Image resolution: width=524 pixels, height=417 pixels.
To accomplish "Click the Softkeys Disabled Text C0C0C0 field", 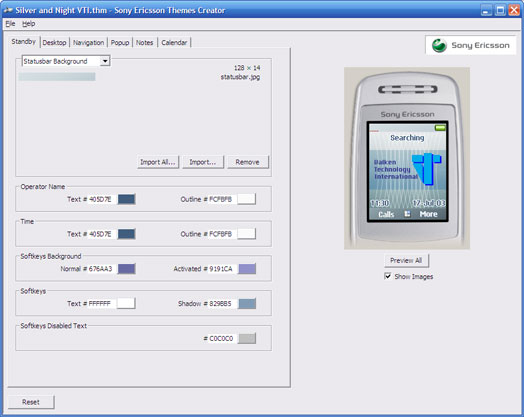I will [x=222, y=338].
